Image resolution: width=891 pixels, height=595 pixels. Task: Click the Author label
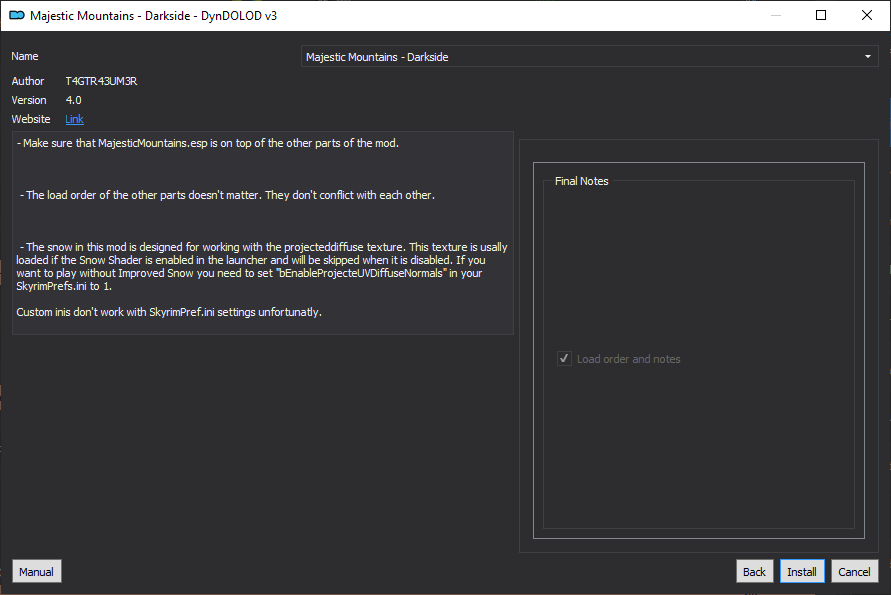pos(28,81)
